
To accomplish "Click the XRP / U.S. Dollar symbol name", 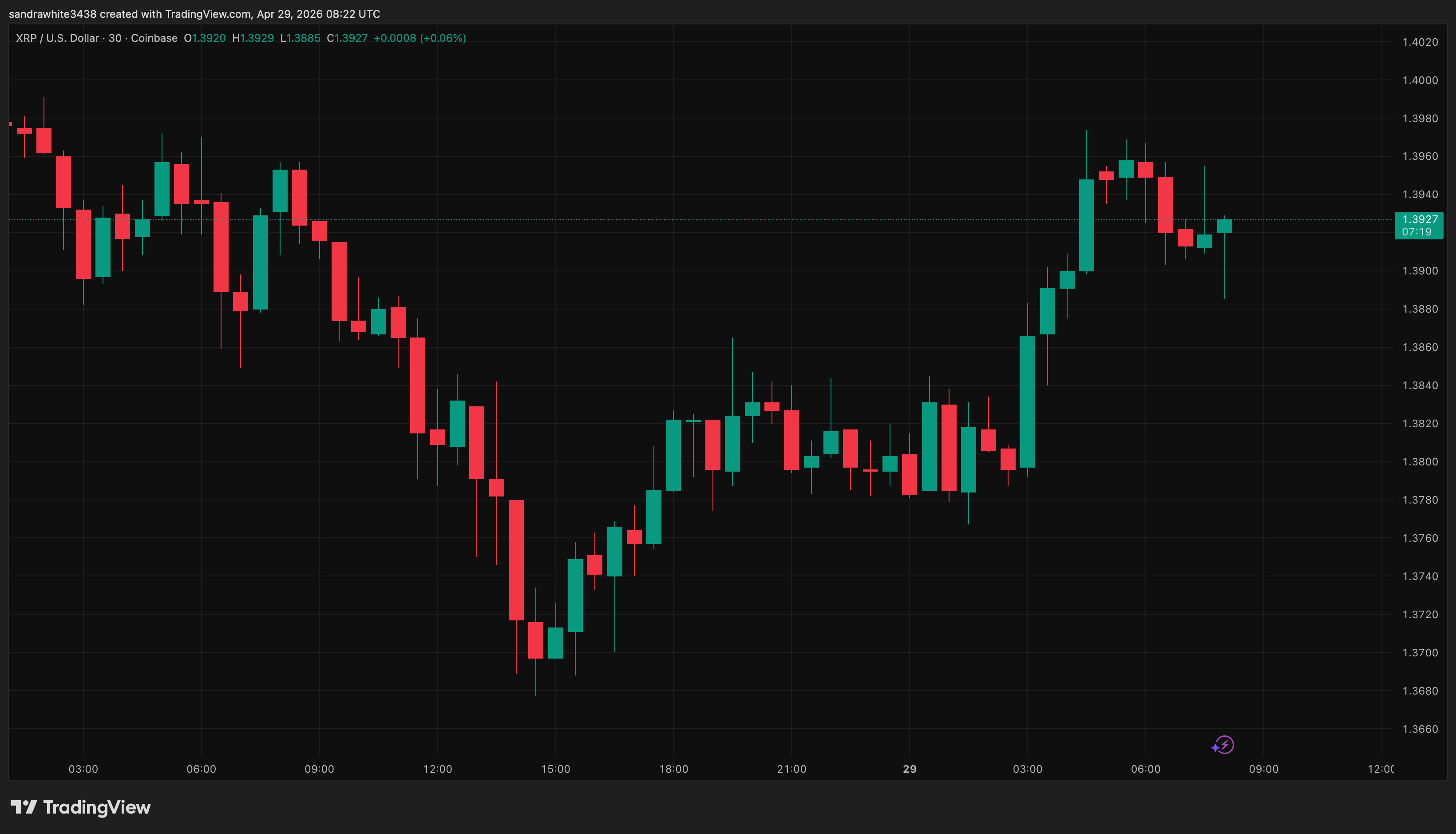I will [x=57, y=38].
